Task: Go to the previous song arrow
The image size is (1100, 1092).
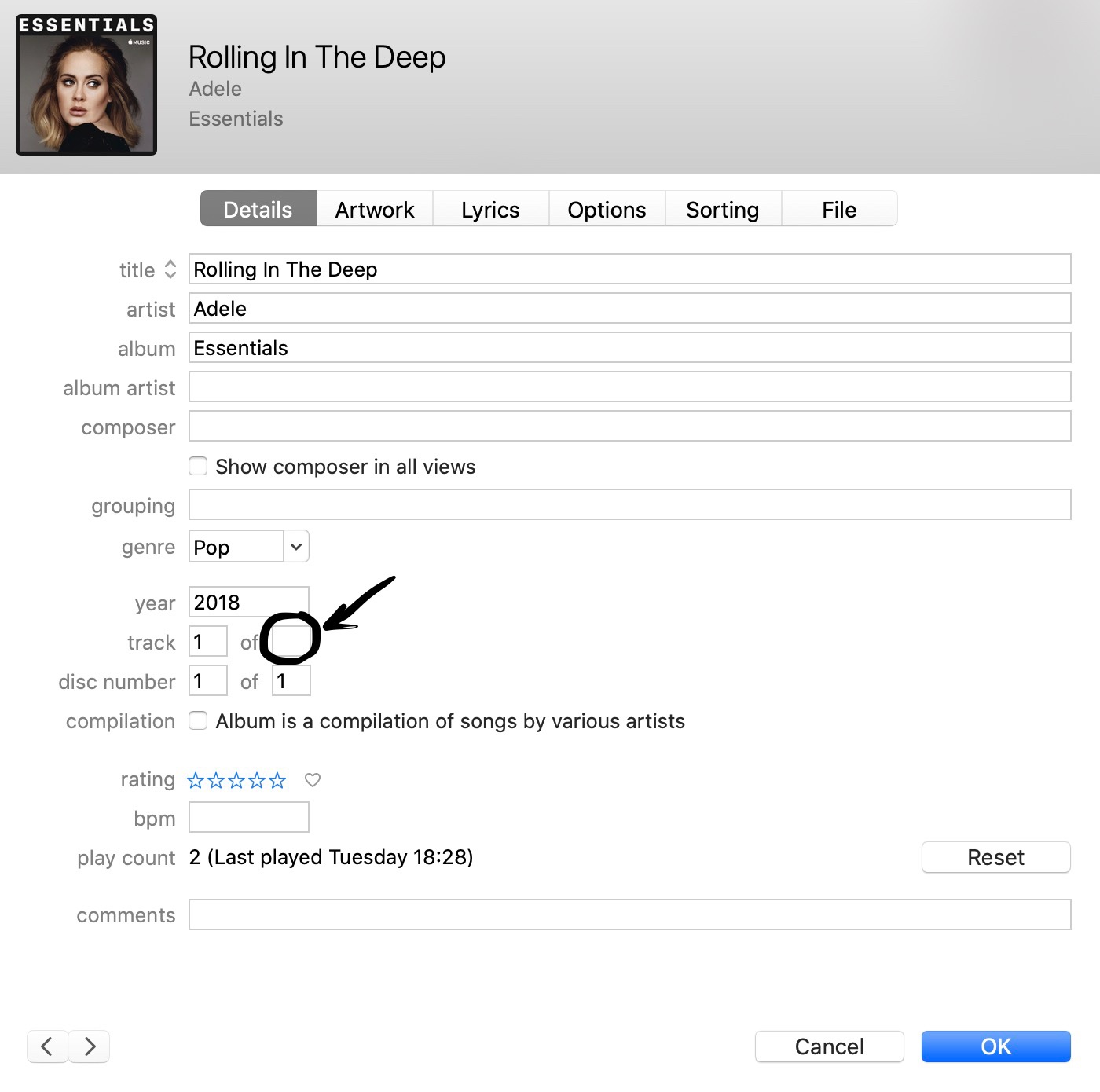Action: (47, 1046)
